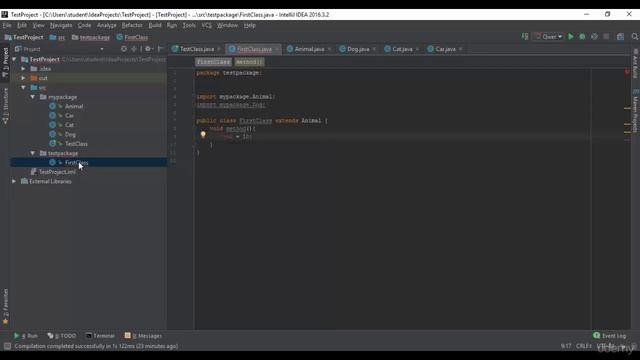This screenshot has width=640, height=360.
Task: Close the Animal.java tab
Action: click(x=329, y=49)
